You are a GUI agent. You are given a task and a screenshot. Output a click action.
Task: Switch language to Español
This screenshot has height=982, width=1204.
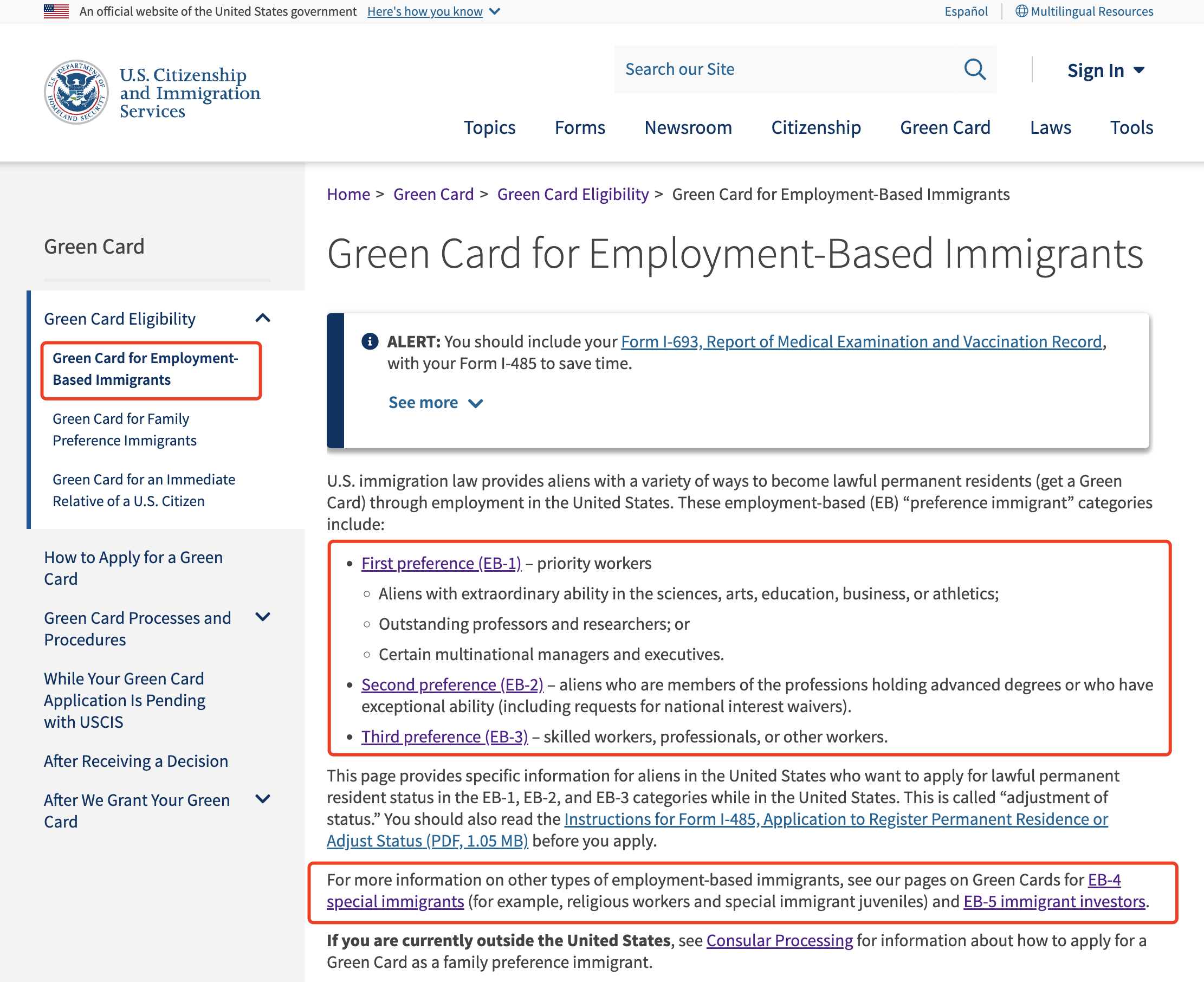pyautogui.click(x=966, y=11)
